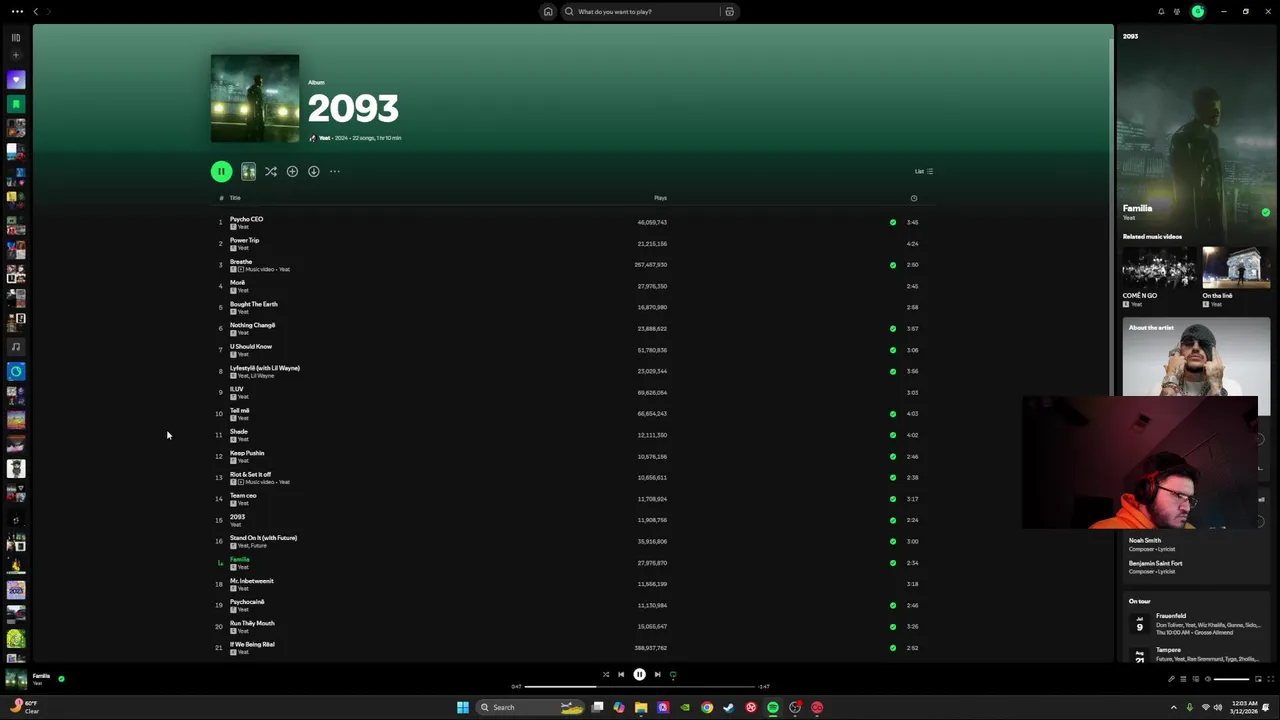The image size is (1280, 720).
Task: Open the Friend Activity icon
Action: (1177, 12)
